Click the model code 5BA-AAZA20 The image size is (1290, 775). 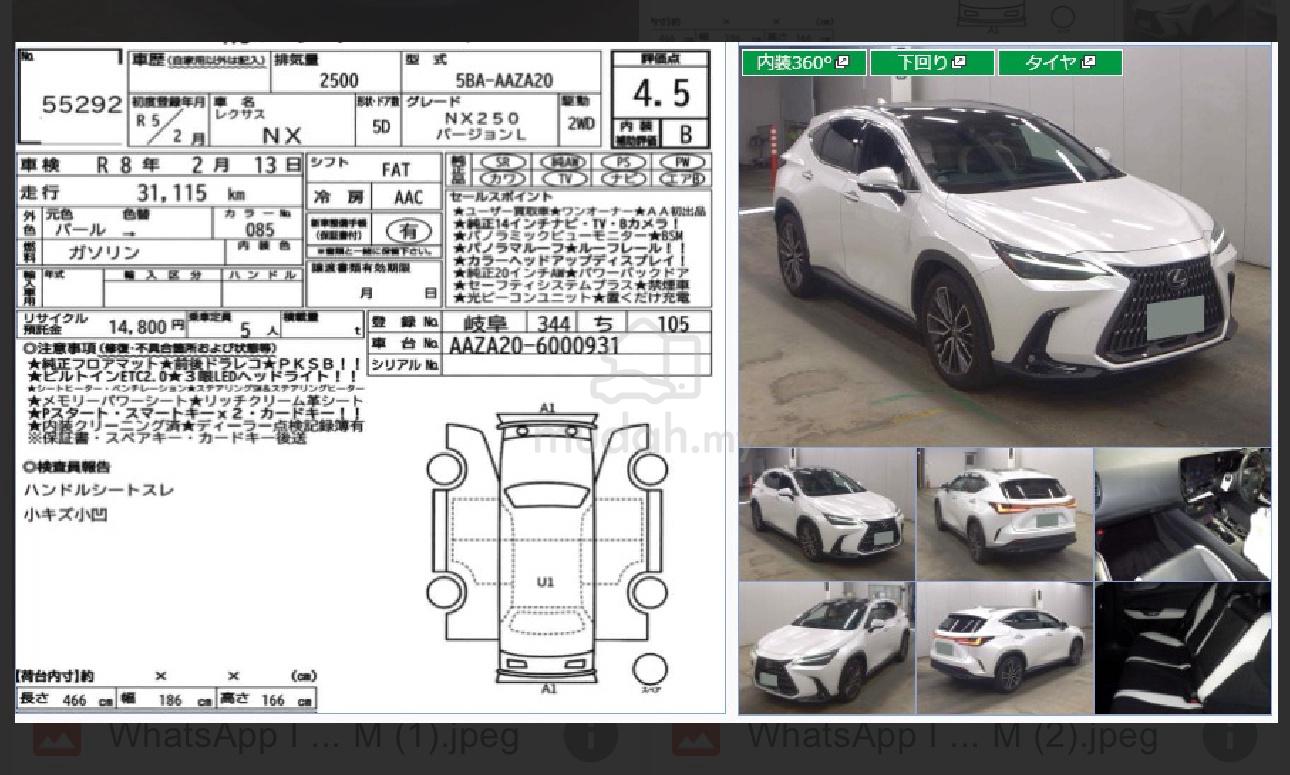(504, 80)
